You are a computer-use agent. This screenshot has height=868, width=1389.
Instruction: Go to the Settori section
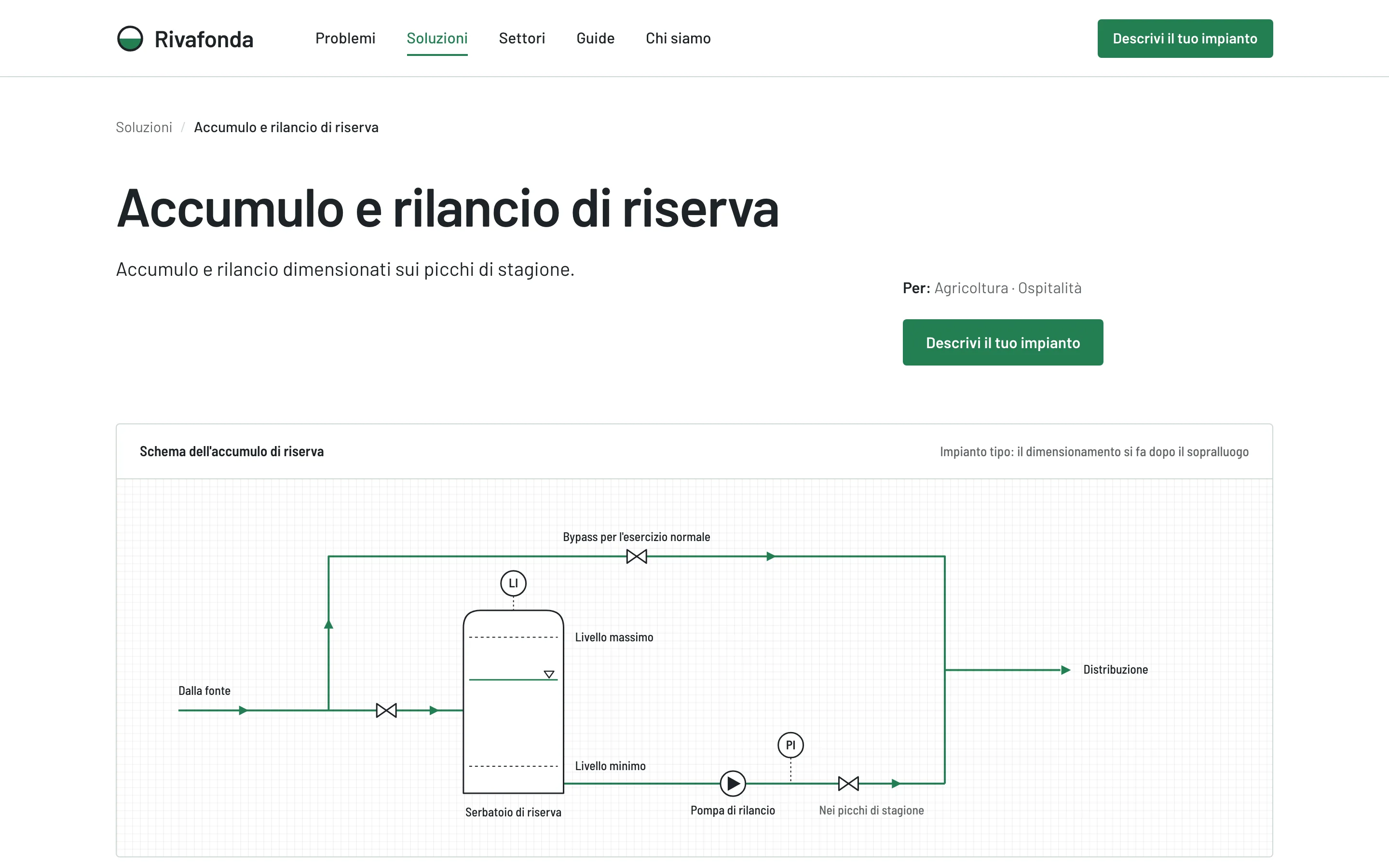[x=522, y=39]
